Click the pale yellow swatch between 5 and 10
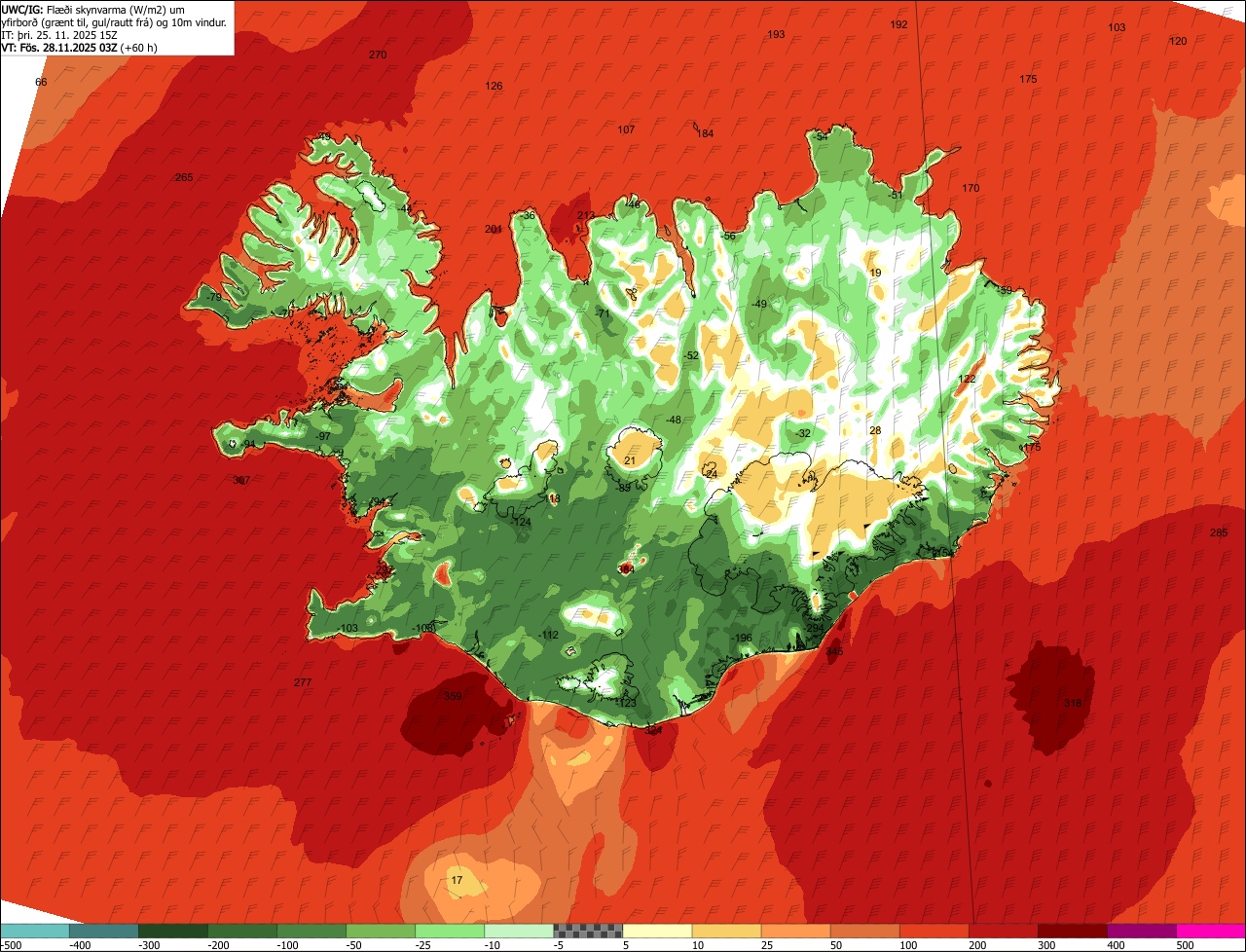Screen dimensions: 1246x952 pos(656,931)
